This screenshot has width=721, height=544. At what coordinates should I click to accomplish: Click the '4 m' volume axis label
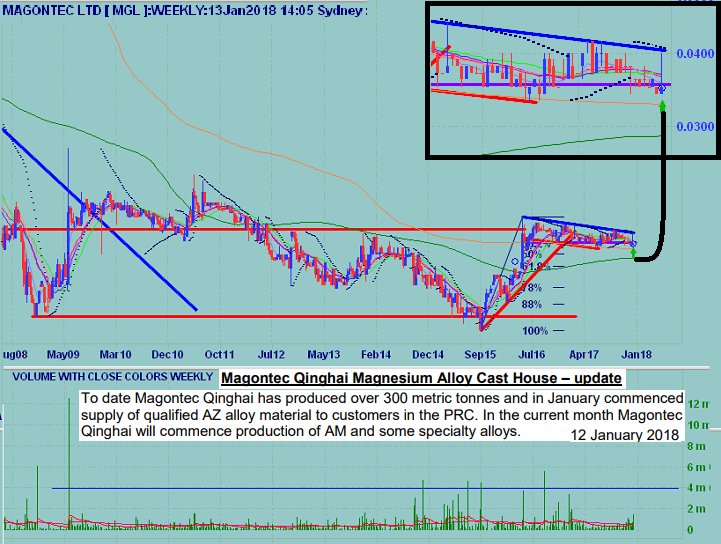[697, 487]
